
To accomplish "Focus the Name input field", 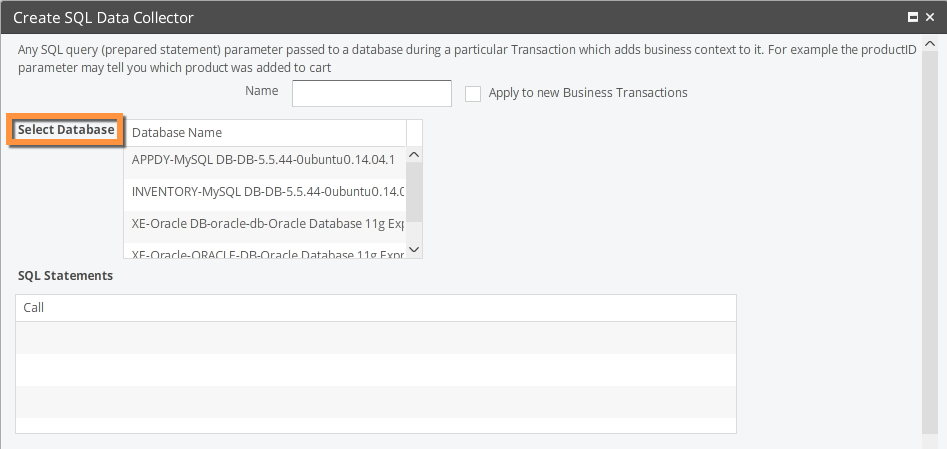I will click(x=371, y=93).
